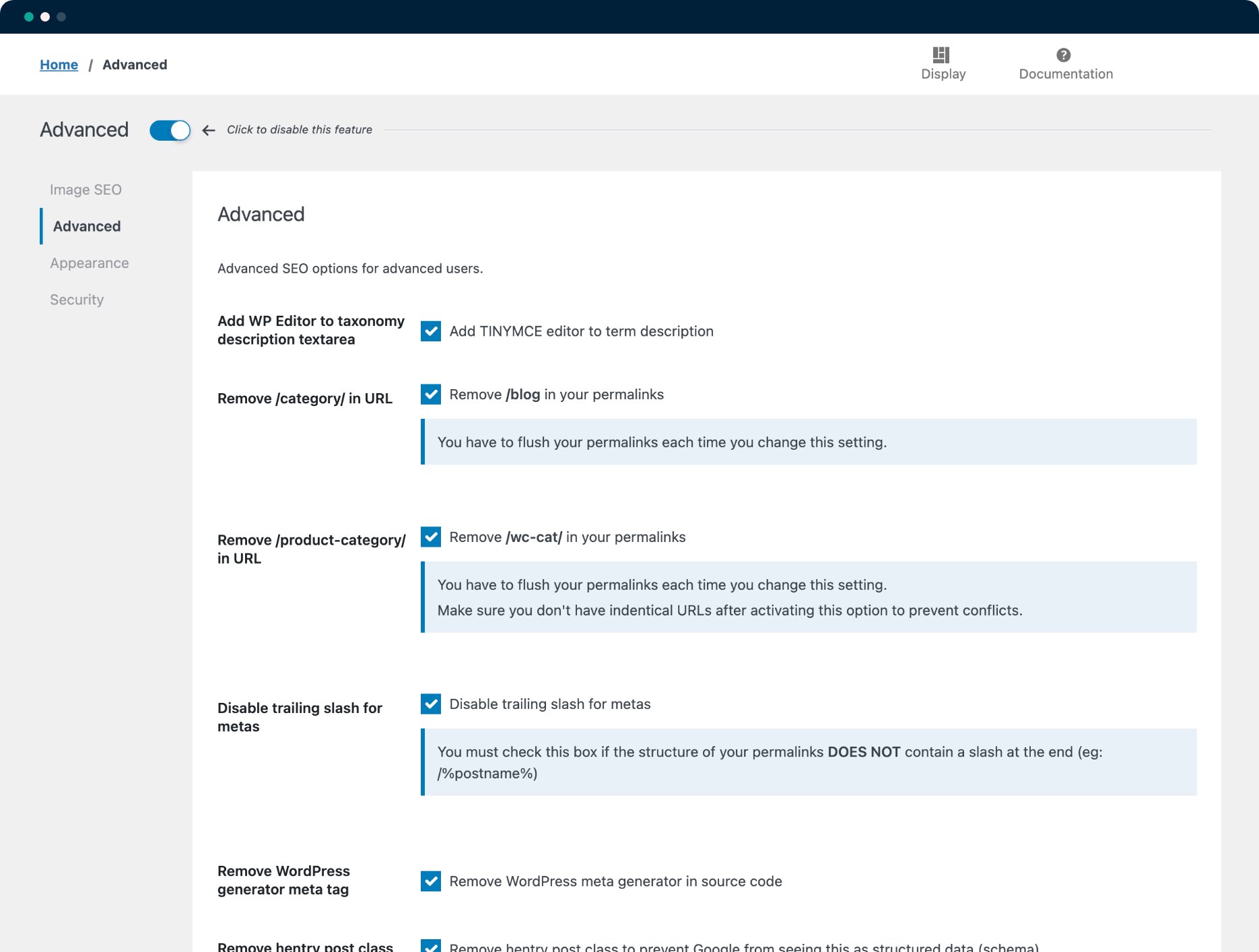Uncheck Remove /wc-cat/ in your permalinks
1259x952 pixels.
(431, 537)
